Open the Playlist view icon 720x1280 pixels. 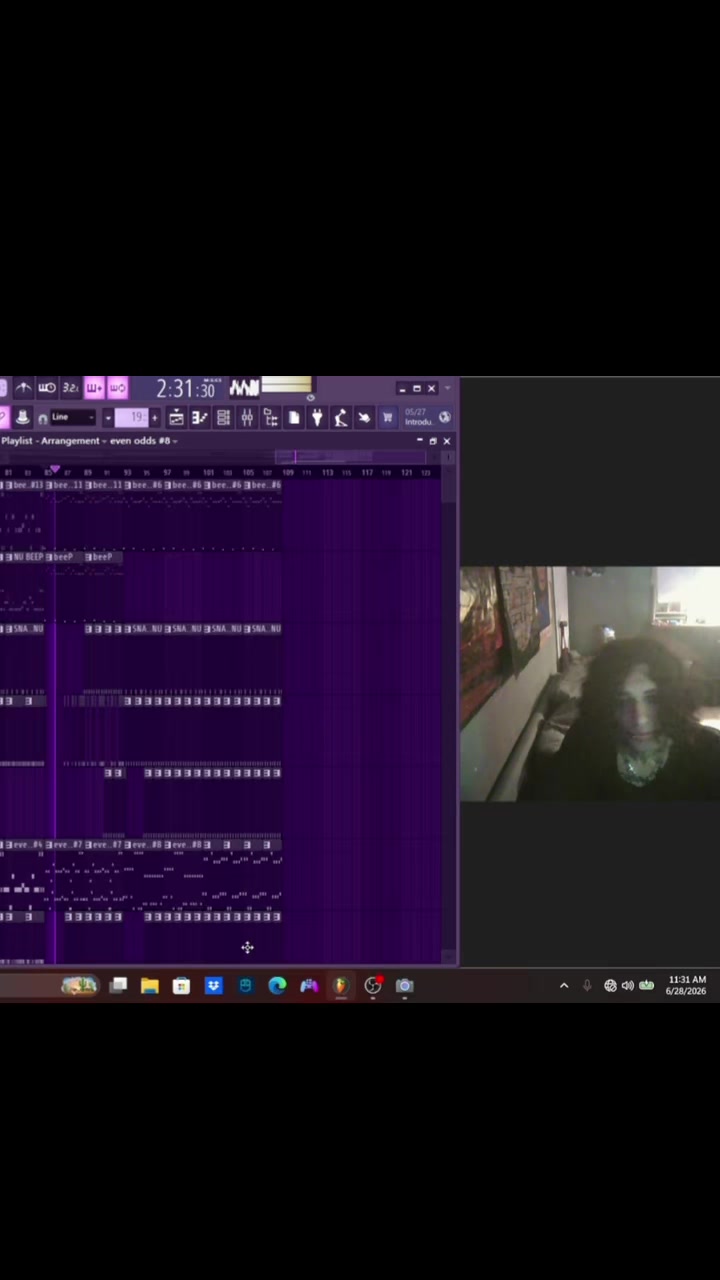click(177, 417)
